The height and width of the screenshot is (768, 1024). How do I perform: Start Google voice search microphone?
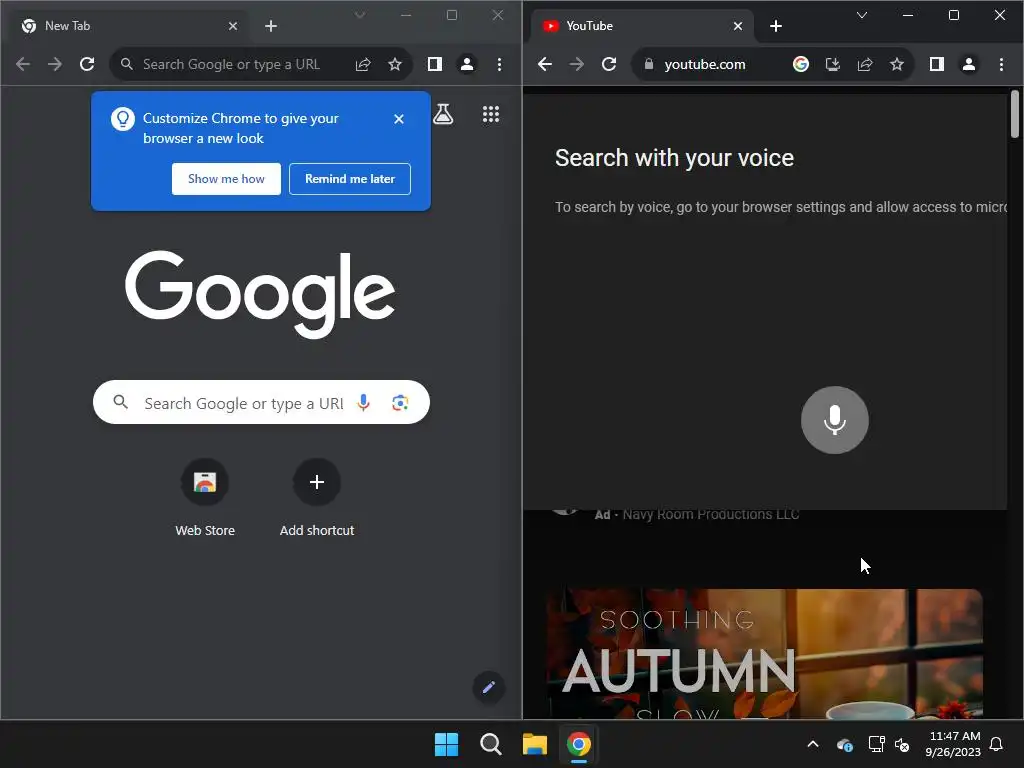click(x=364, y=402)
